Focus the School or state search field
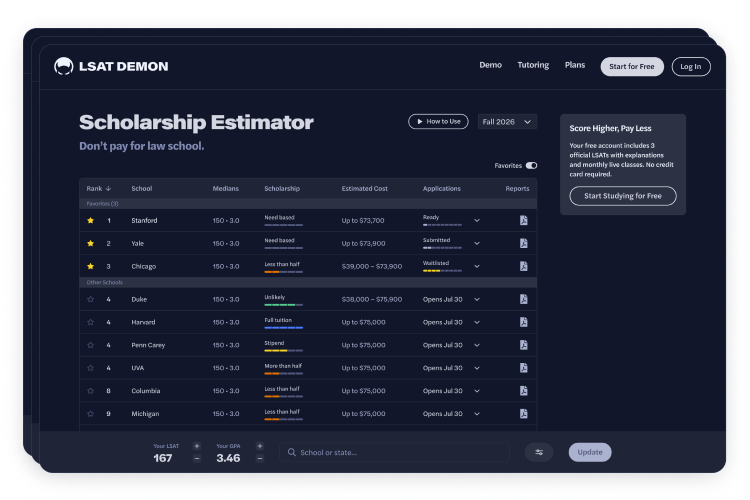750x500 pixels. pyautogui.click(x=395, y=452)
